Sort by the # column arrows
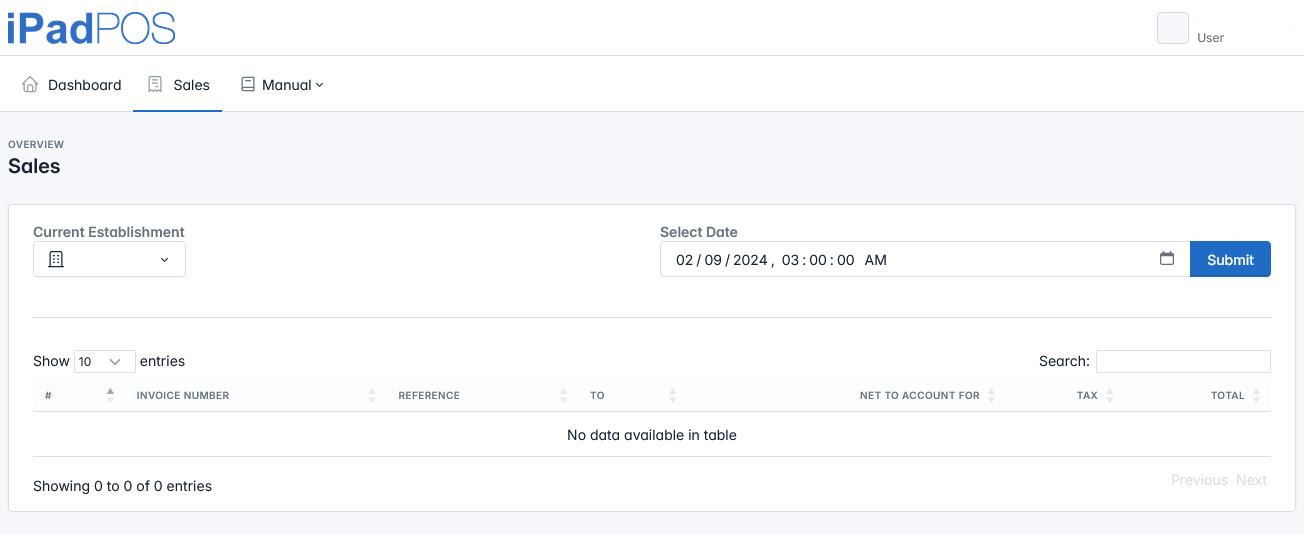Viewport: 1304px width, 534px height. coord(110,395)
